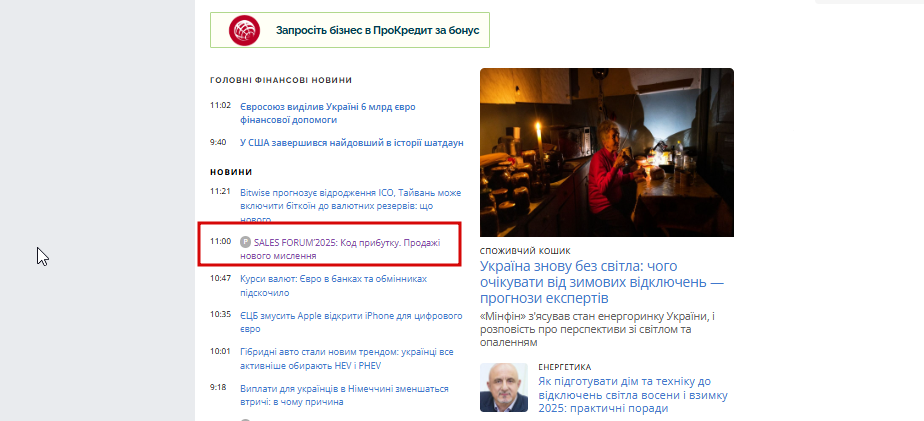The height and width of the screenshot is (421, 924).
Task: Click the 11:00 timestamp of Sales Forum news
Action: pos(220,241)
